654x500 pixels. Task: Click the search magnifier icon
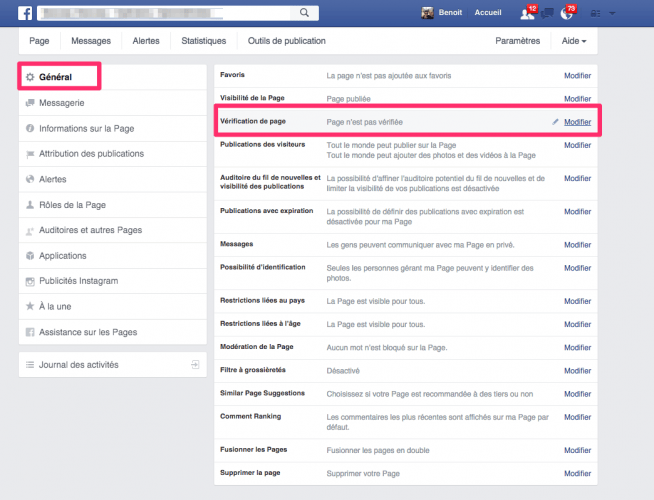pyautogui.click(x=304, y=13)
